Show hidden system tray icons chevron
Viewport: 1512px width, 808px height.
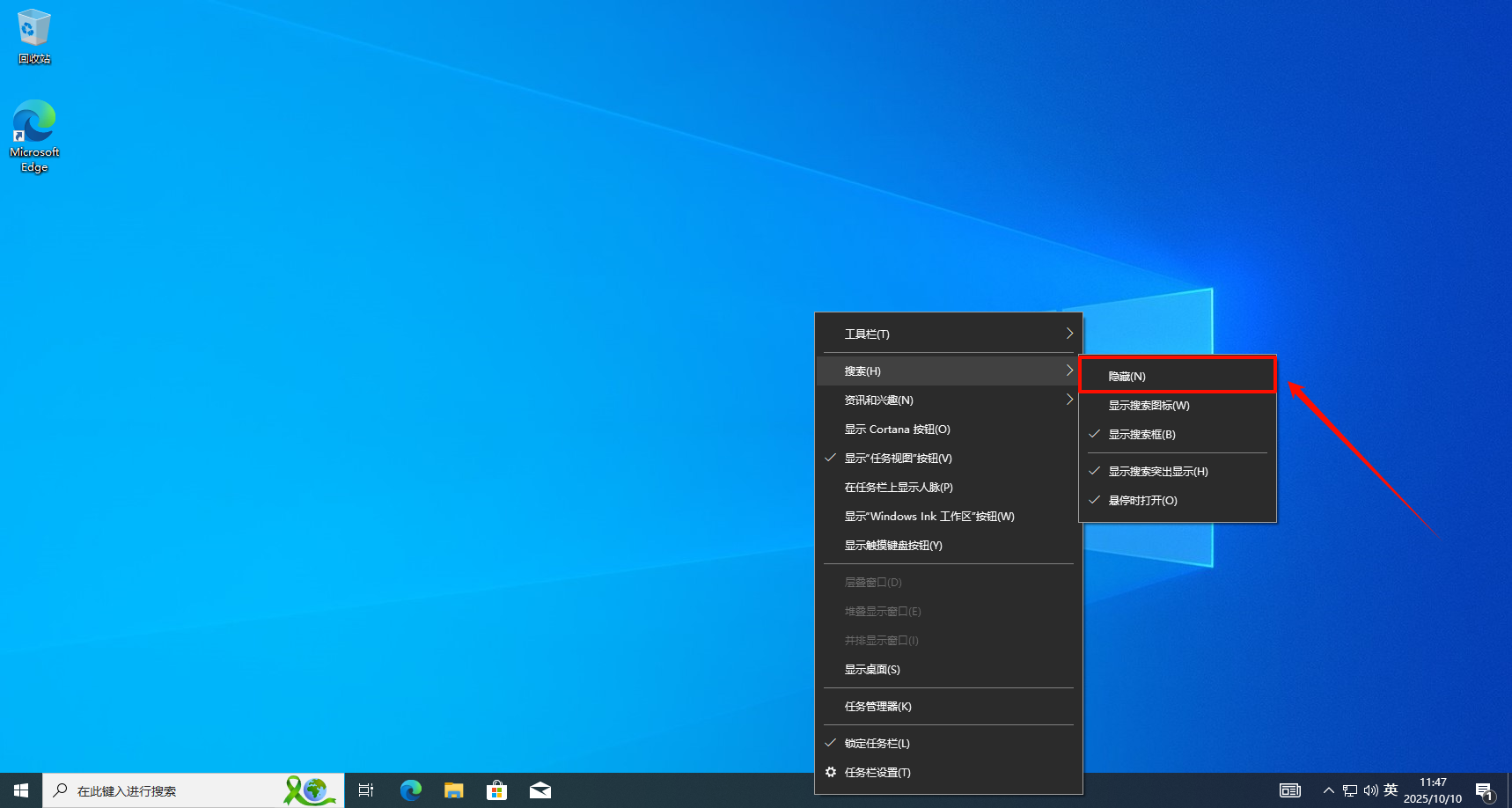(x=1328, y=790)
